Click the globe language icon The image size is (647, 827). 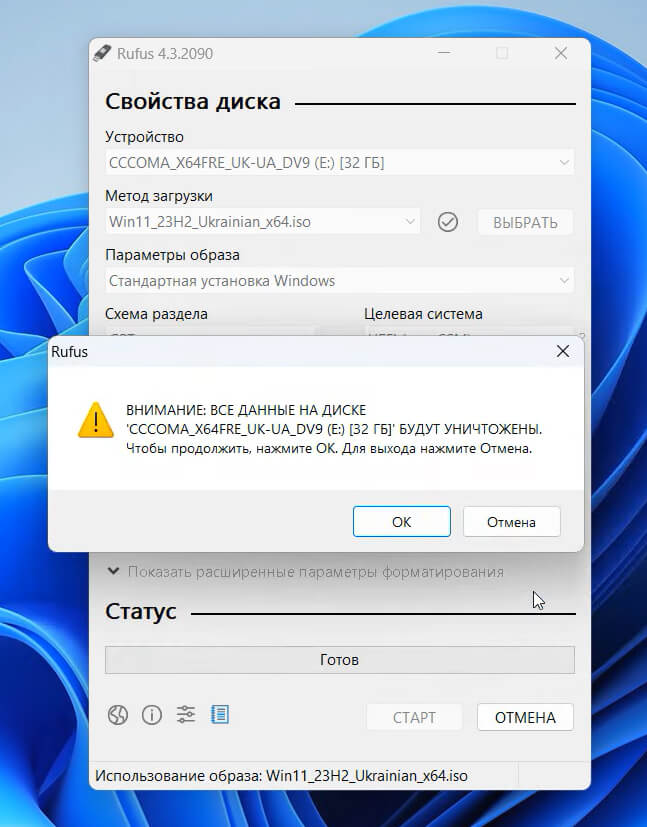click(x=119, y=714)
